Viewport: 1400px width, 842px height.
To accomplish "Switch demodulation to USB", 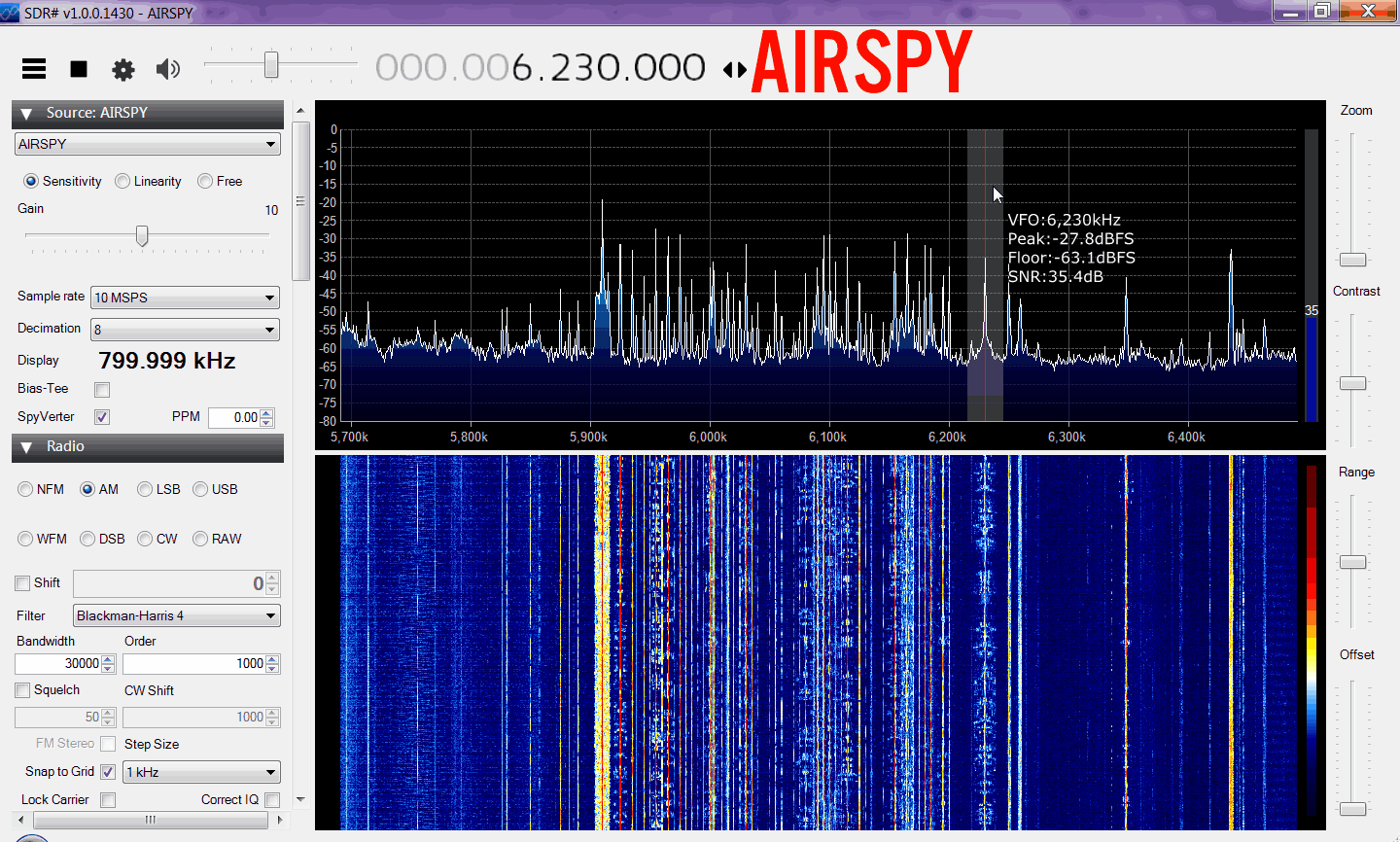I will click(x=200, y=489).
